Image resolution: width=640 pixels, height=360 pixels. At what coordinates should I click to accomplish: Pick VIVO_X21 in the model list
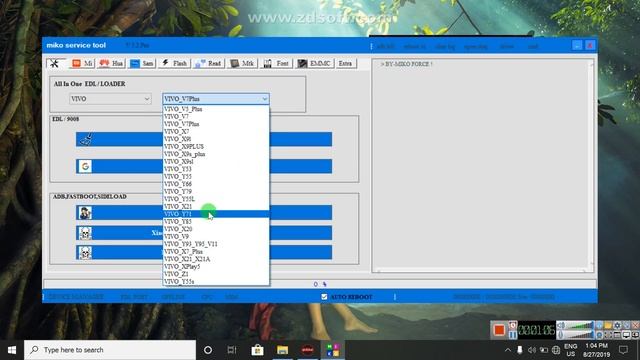click(x=216, y=207)
